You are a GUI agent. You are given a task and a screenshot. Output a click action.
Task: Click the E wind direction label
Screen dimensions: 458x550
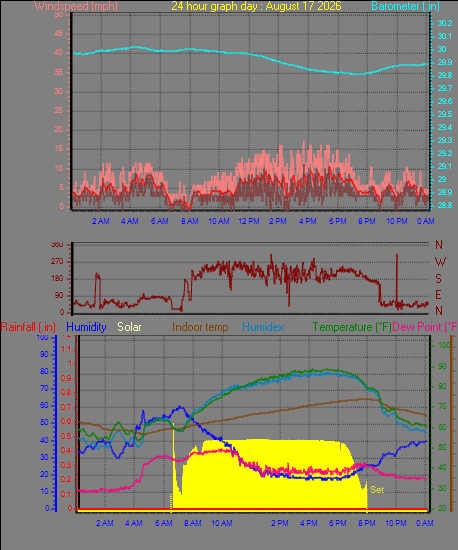438,295
